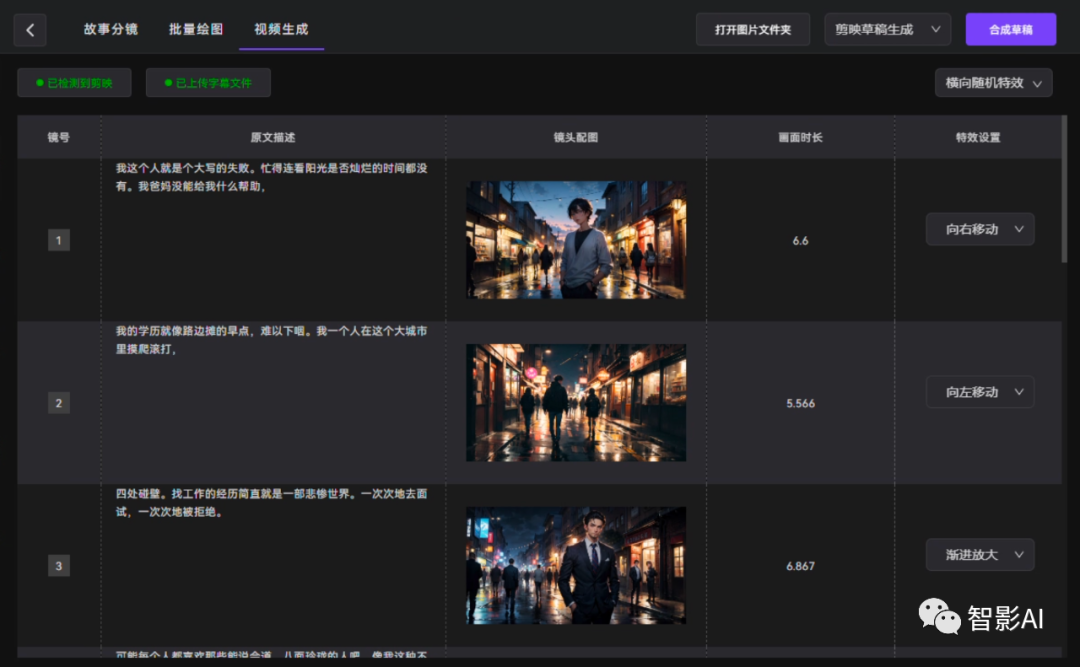Switch to the 批量绘图 tab
Image resolution: width=1080 pixels, height=667 pixels.
[x=196, y=29]
